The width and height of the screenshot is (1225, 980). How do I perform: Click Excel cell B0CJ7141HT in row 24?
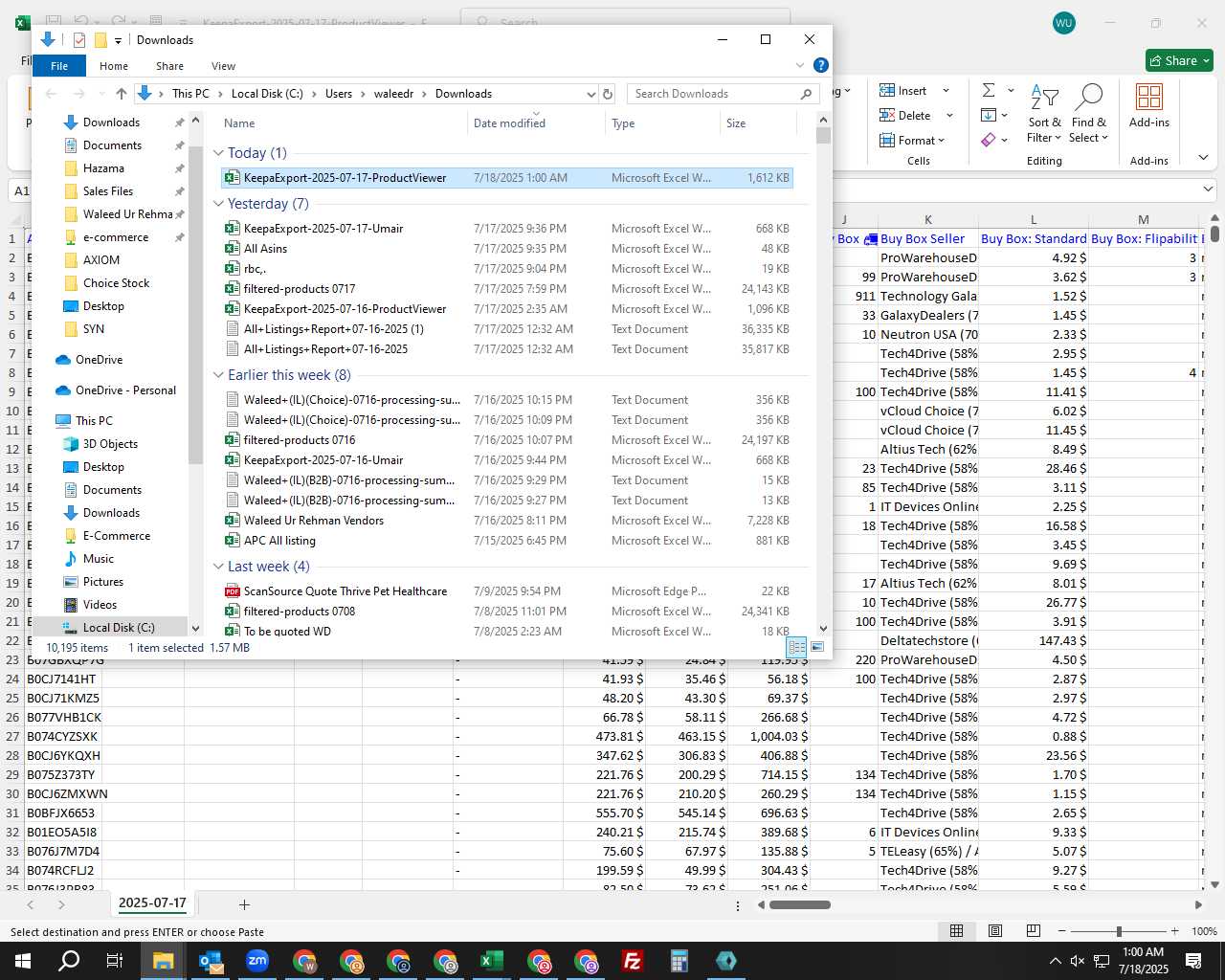tap(61, 679)
